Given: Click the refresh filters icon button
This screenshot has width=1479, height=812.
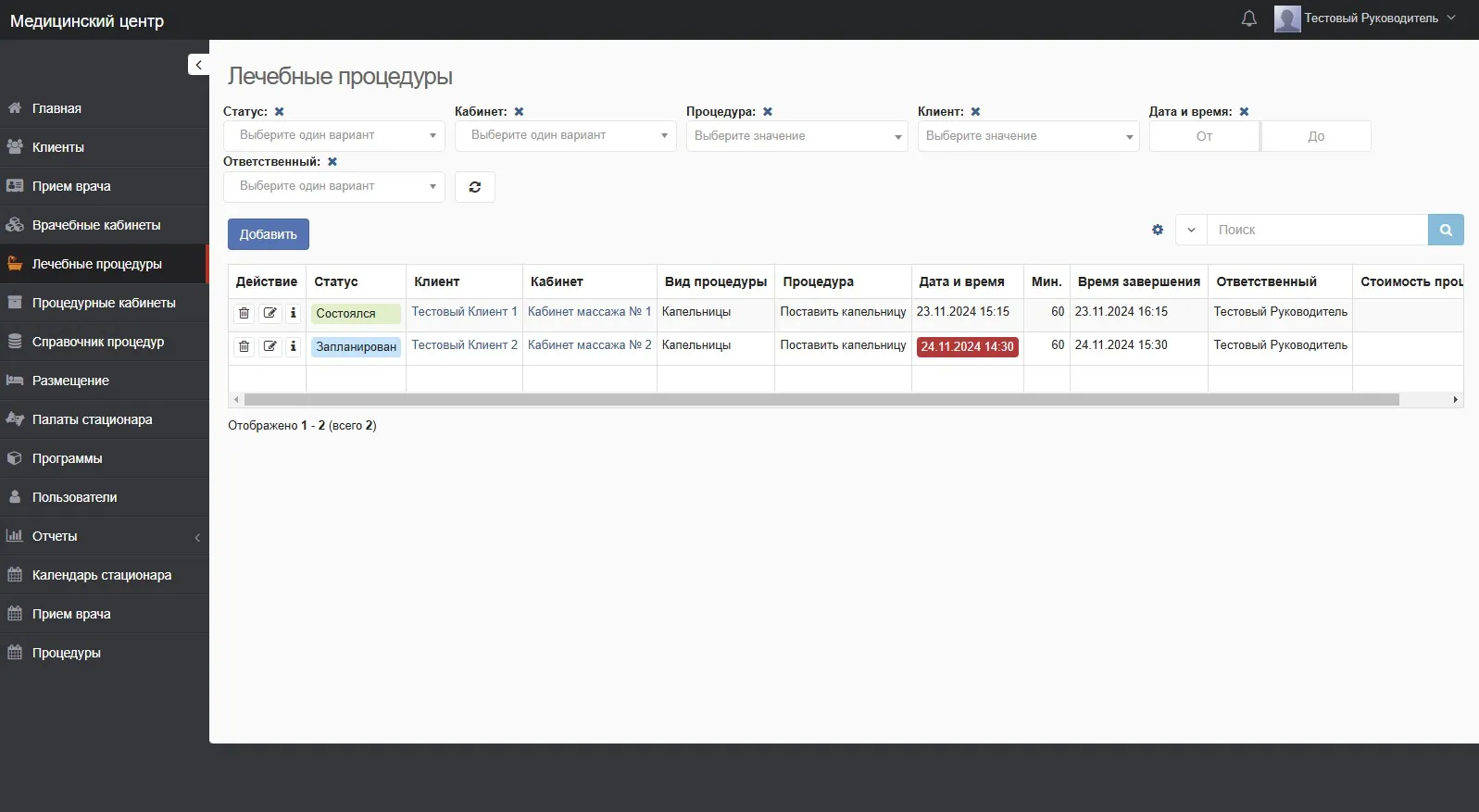Looking at the screenshot, I should pyautogui.click(x=474, y=187).
